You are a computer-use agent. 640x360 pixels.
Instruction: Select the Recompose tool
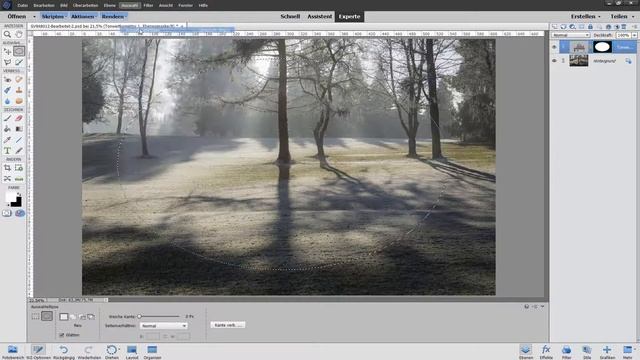point(19,168)
